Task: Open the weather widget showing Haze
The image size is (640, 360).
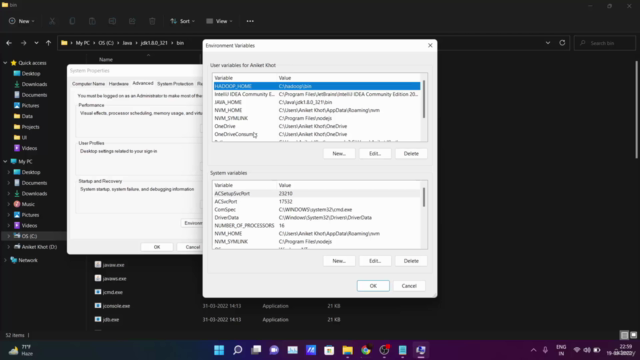Action: click(20, 350)
